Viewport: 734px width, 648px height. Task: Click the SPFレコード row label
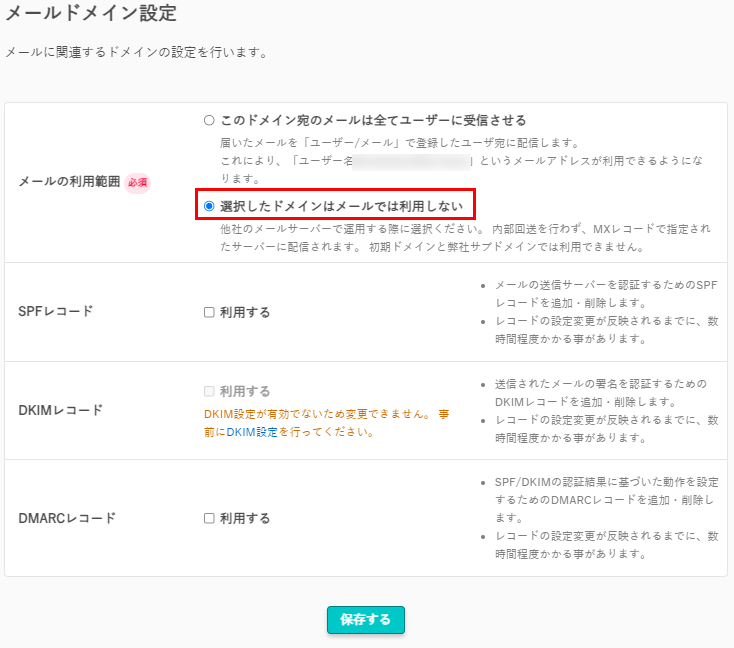pyautogui.click(x=56, y=311)
